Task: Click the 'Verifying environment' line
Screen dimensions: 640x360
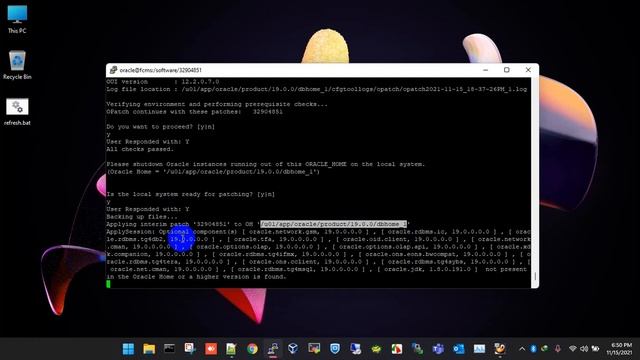Action: (x=217, y=104)
